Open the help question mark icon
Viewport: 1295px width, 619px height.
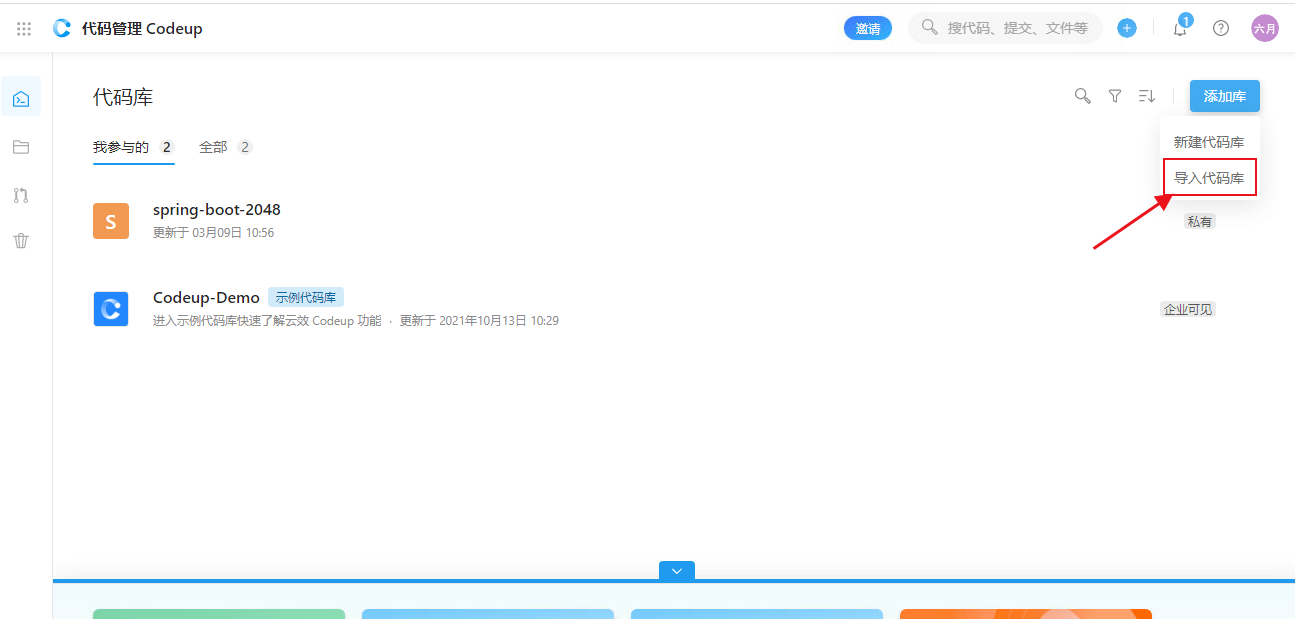coord(1221,28)
